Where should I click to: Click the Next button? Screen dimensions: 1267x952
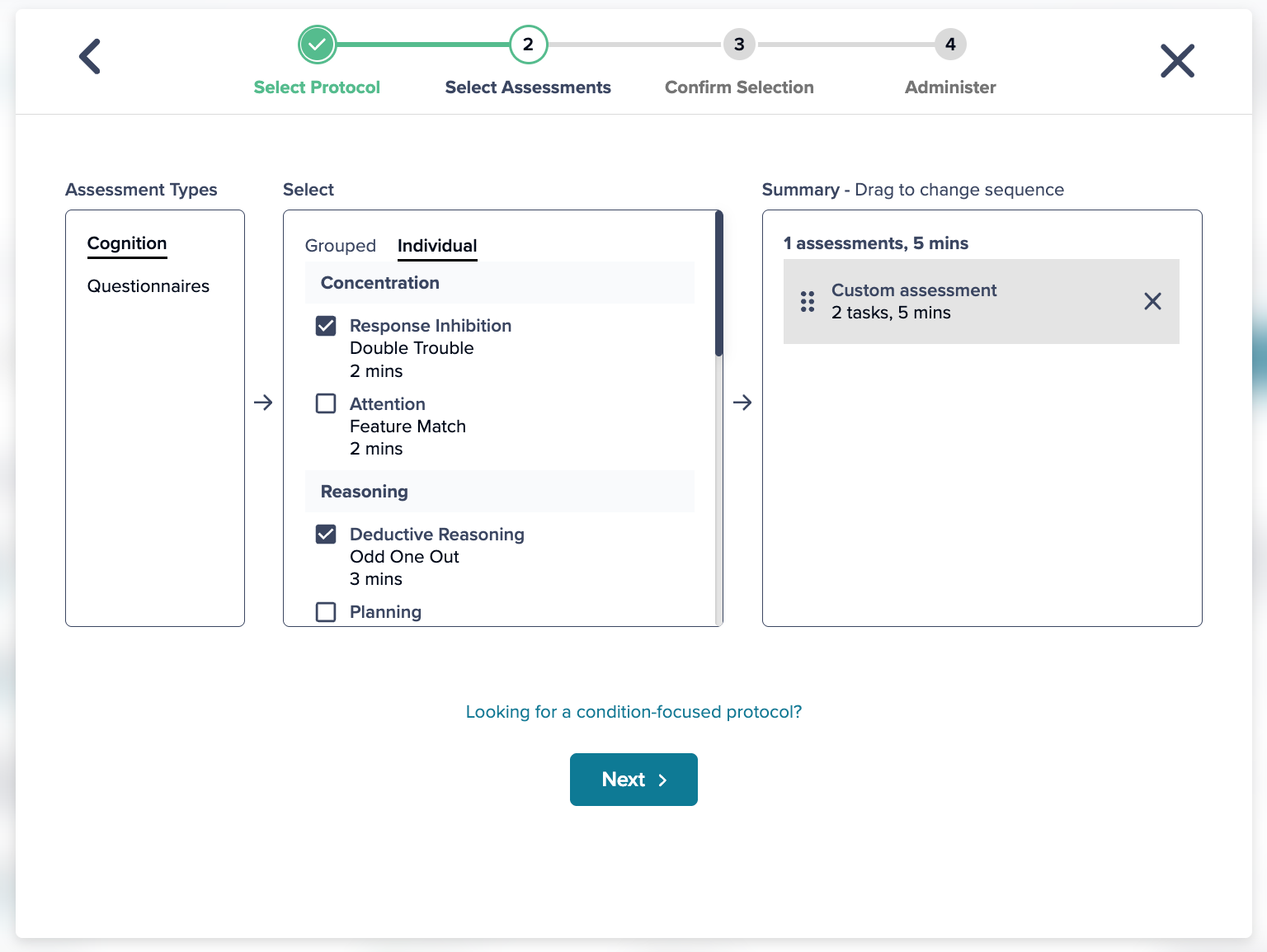click(x=633, y=779)
